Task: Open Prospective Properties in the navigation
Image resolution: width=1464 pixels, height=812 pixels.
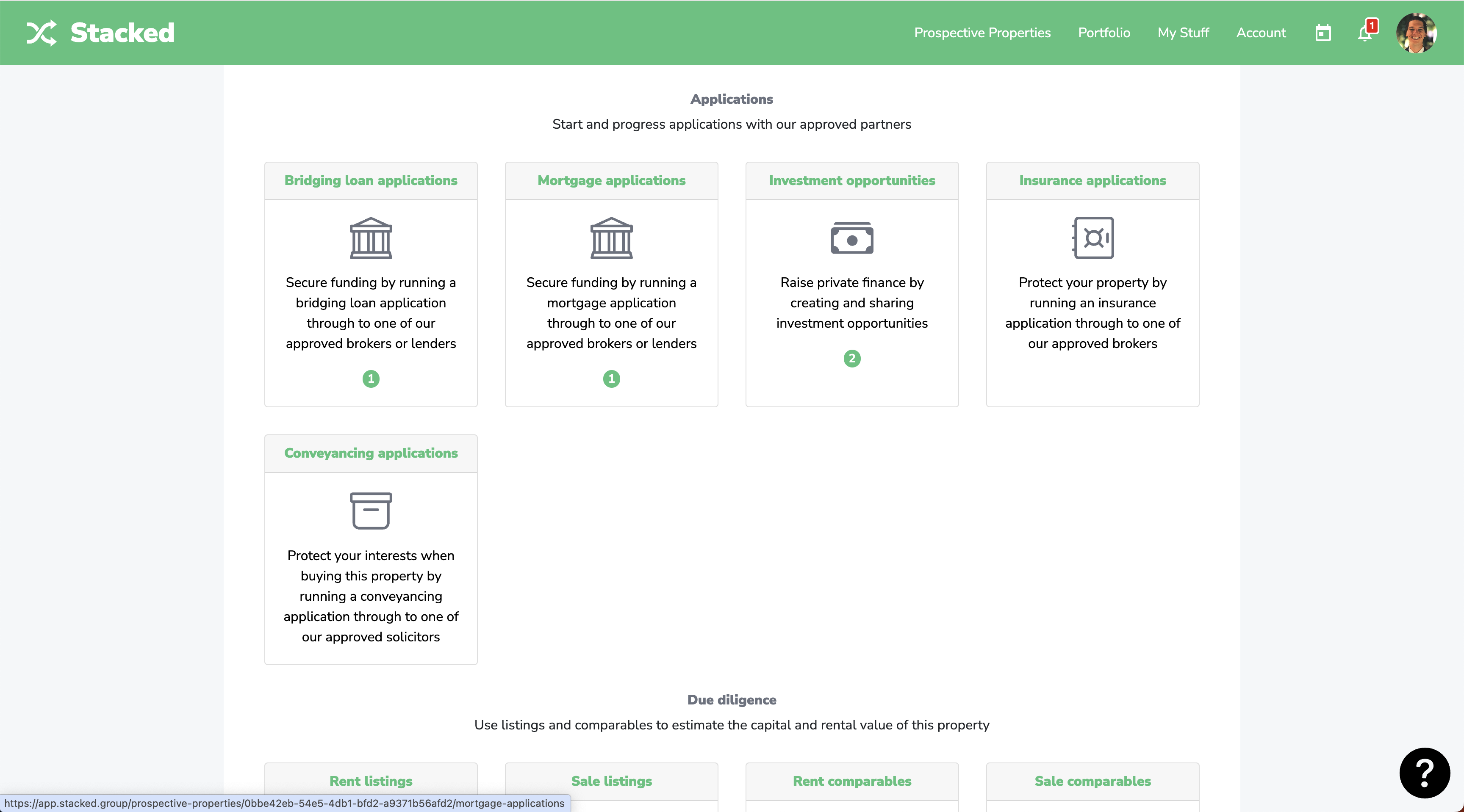Action: pyautogui.click(x=982, y=33)
